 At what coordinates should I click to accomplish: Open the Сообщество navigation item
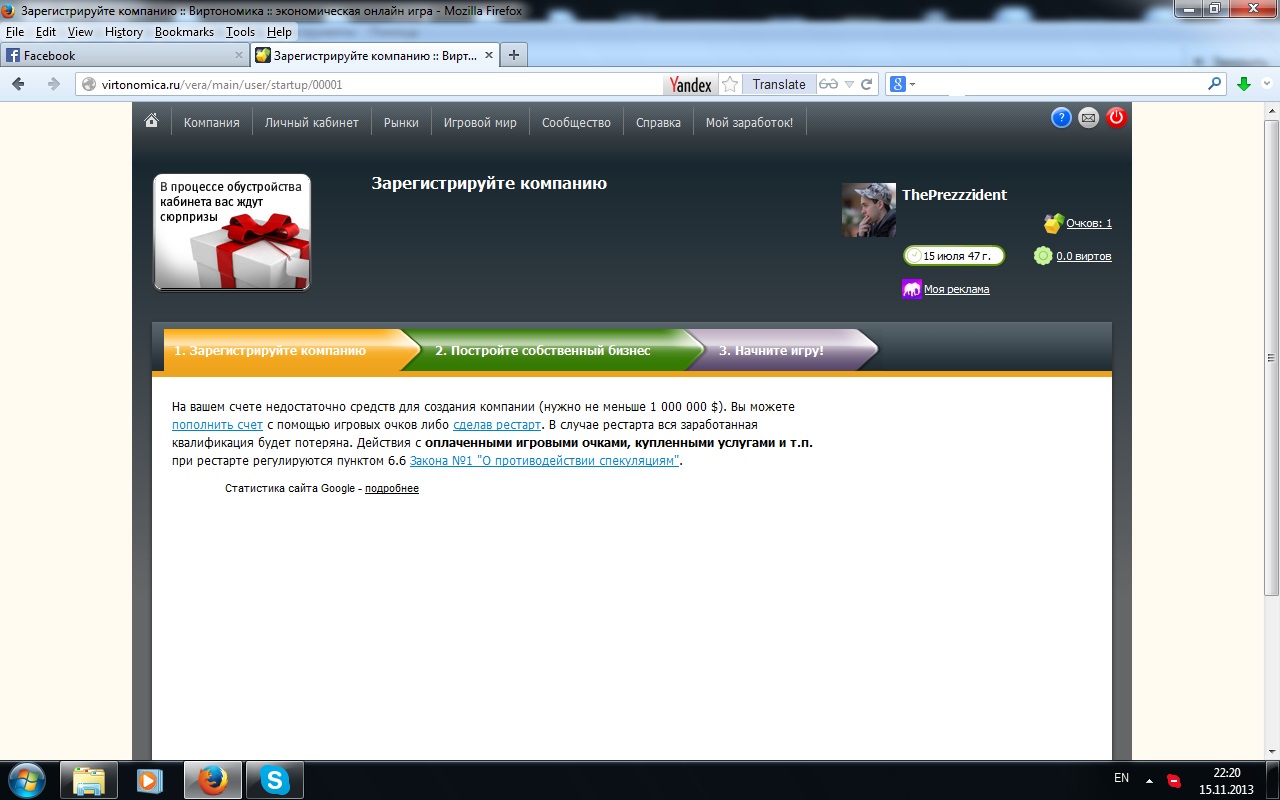(x=576, y=123)
